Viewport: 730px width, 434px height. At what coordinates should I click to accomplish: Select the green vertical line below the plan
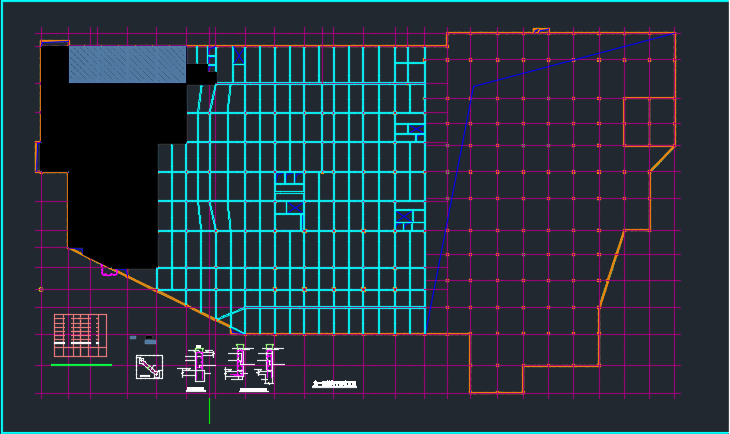point(210,411)
